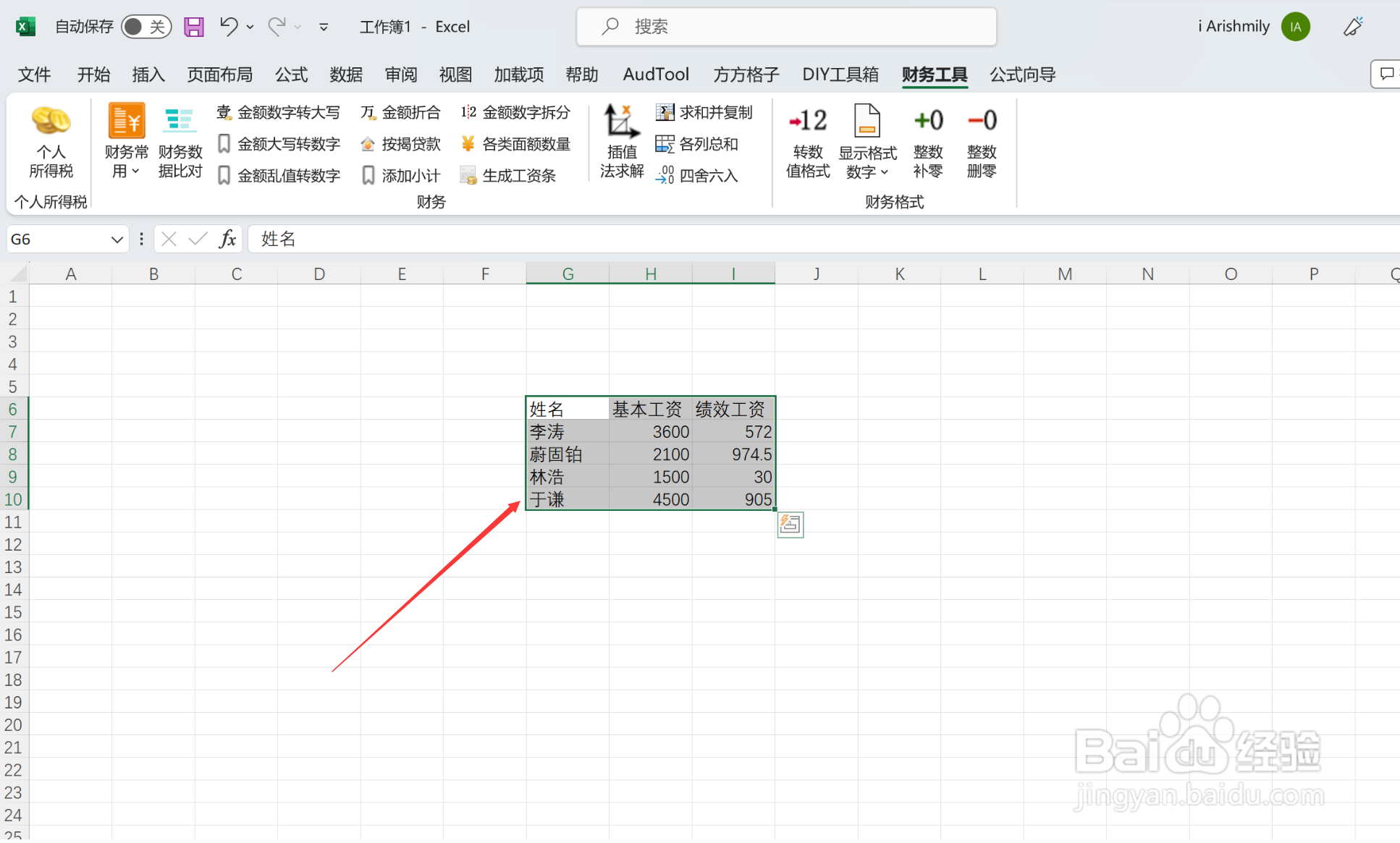Image resolution: width=1400 pixels, height=843 pixels.
Task: Click the Select All corner triangle
Action: 17,274
